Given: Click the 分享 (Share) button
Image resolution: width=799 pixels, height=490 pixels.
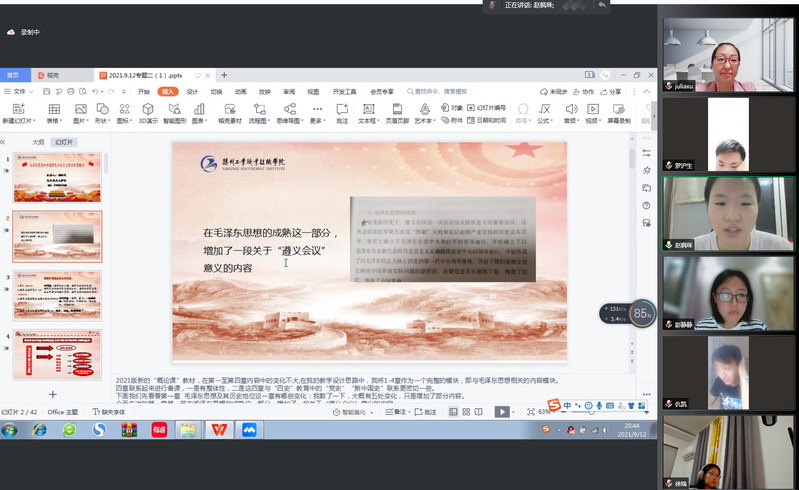Looking at the screenshot, I should click(x=612, y=91).
